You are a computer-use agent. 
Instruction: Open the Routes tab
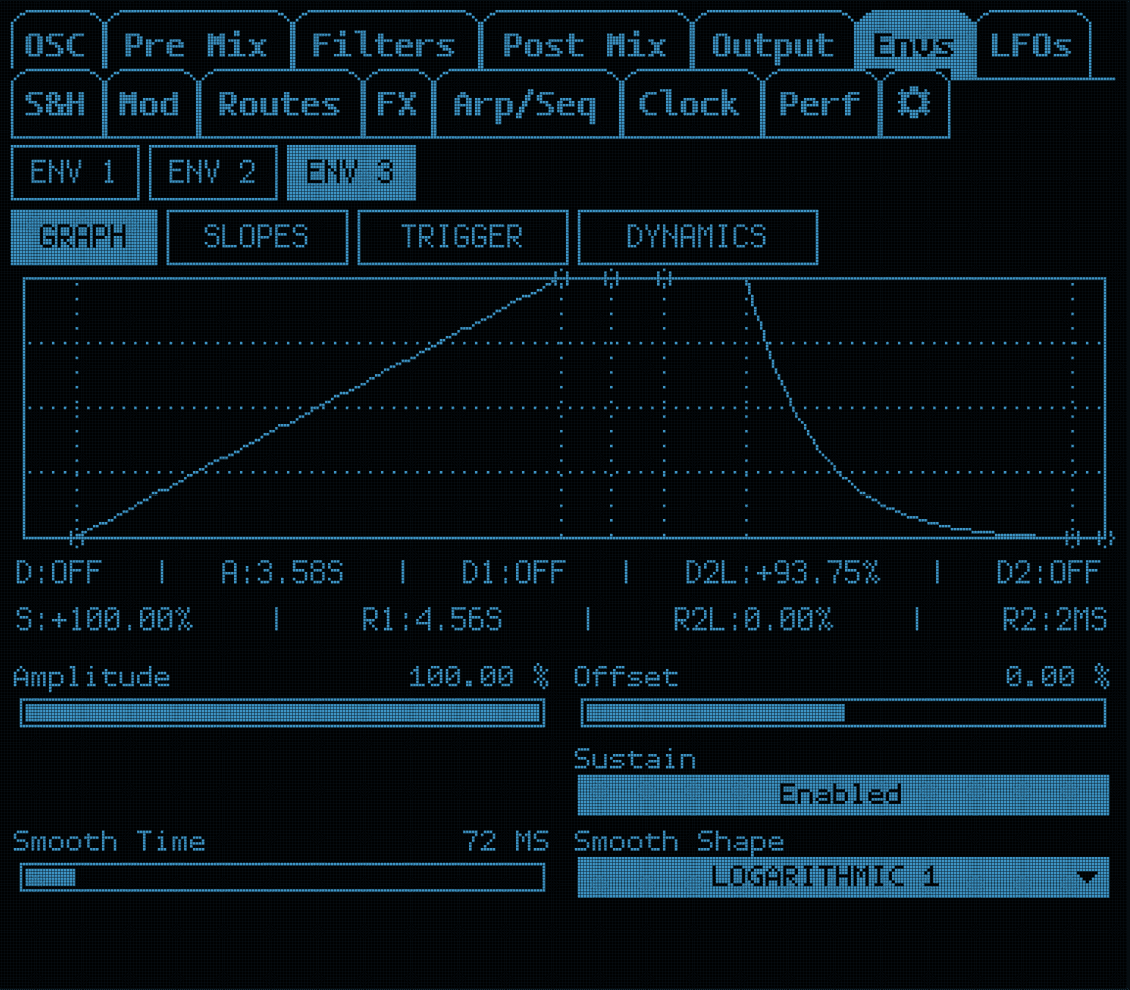point(280,104)
